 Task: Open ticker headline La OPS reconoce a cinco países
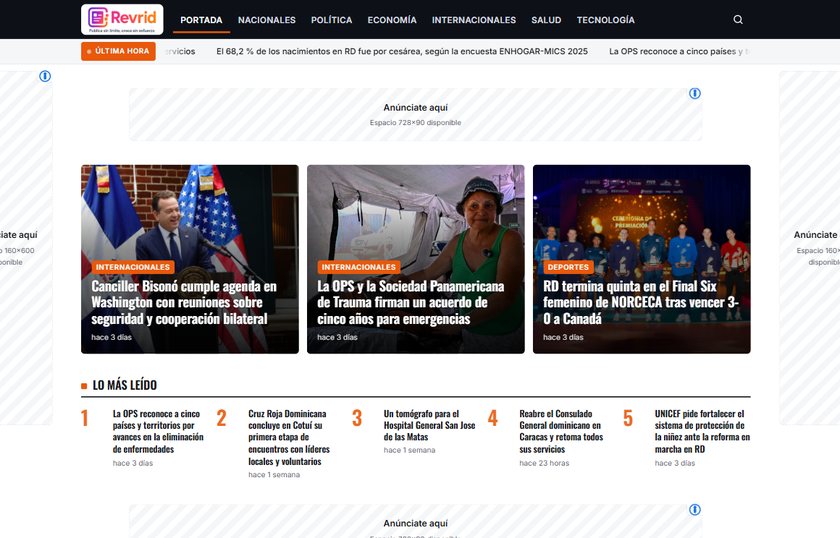679,51
